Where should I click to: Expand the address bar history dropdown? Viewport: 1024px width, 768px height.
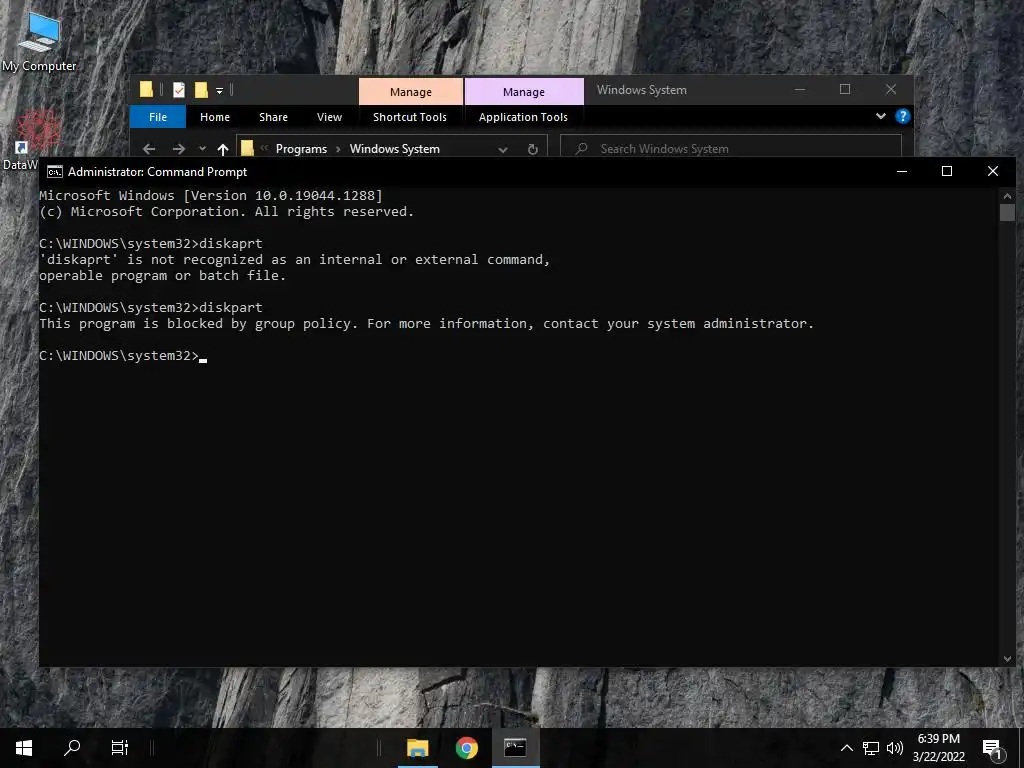(503, 149)
